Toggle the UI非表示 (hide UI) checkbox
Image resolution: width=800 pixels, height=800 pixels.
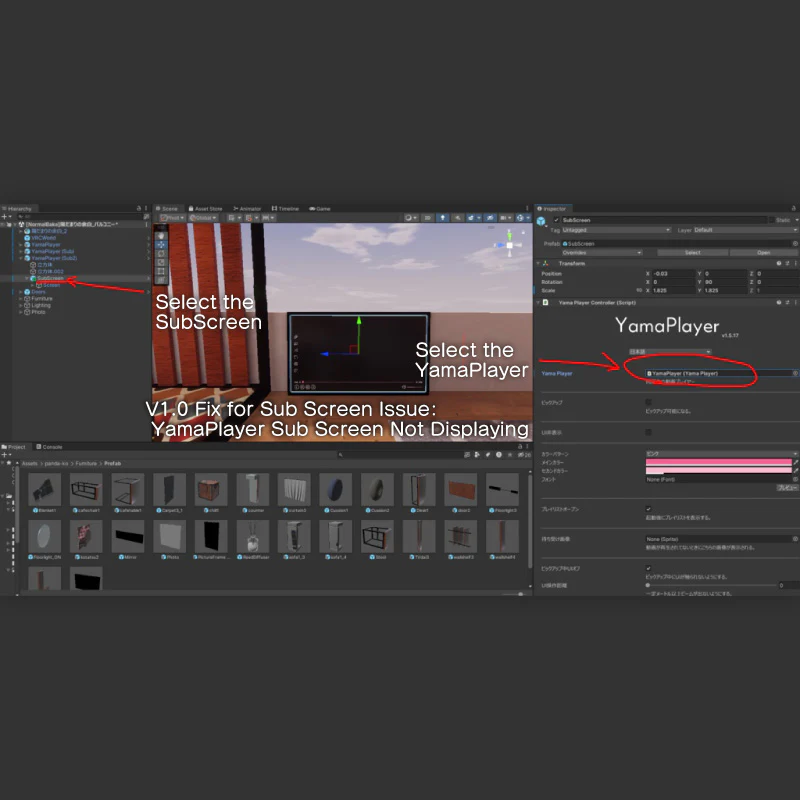tap(648, 432)
